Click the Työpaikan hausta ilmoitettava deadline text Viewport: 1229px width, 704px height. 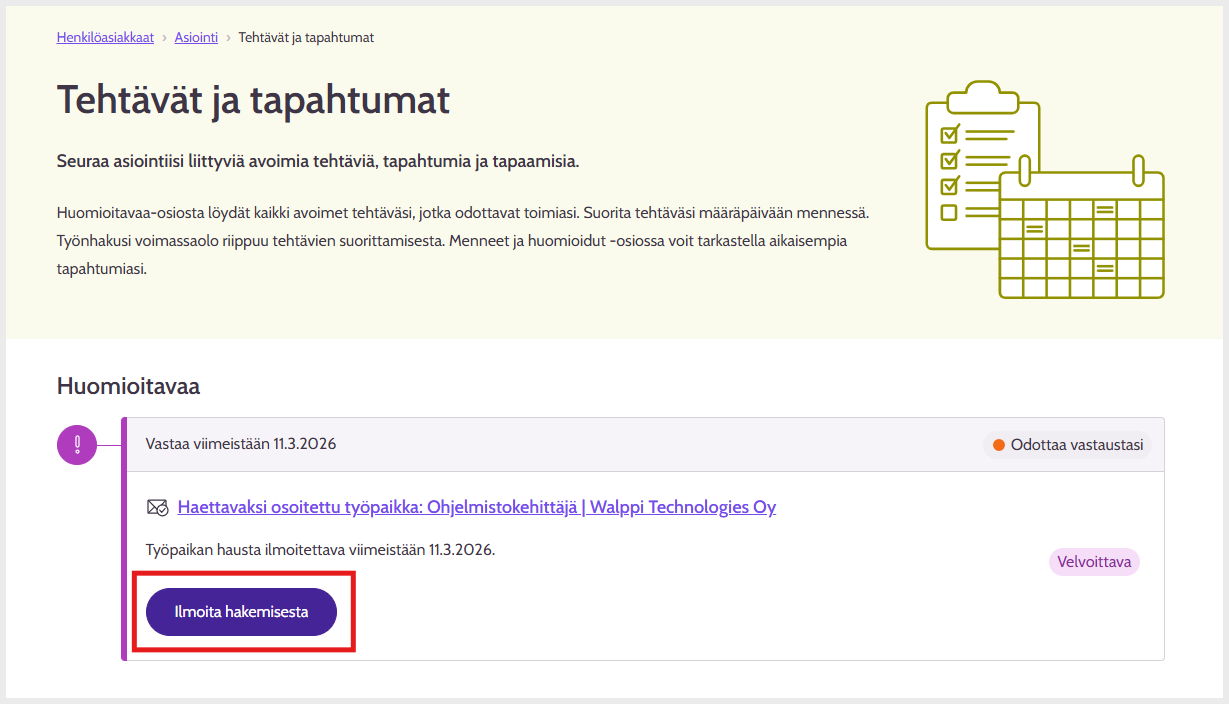(320, 550)
